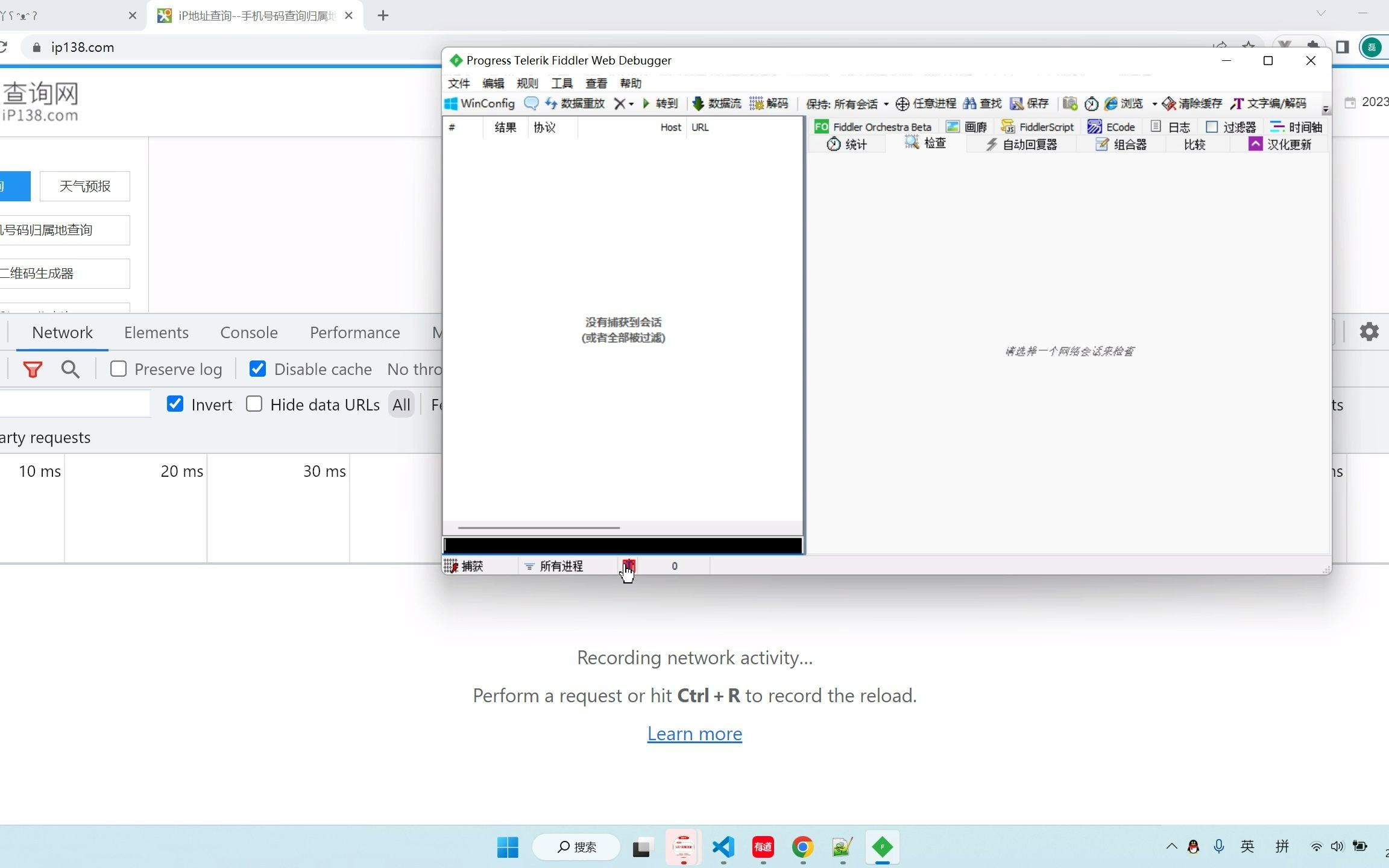Click the comment speech bubble icon
This screenshot has height=868, width=1389.
click(x=531, y=103)
